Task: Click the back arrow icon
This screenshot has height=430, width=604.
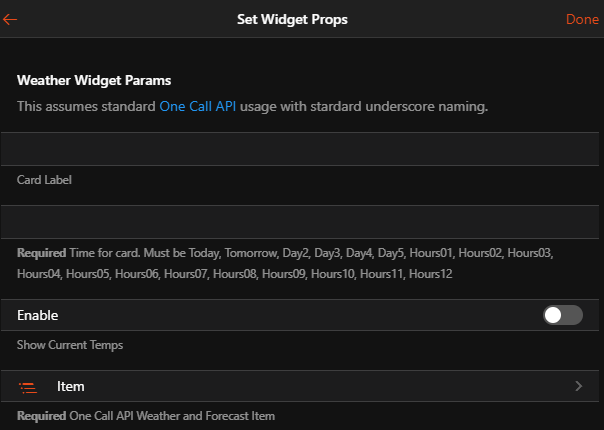Action: (11, 19)
